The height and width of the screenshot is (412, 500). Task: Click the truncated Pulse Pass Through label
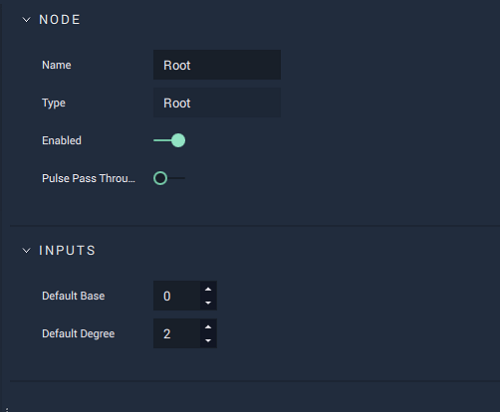pos(89,178)
